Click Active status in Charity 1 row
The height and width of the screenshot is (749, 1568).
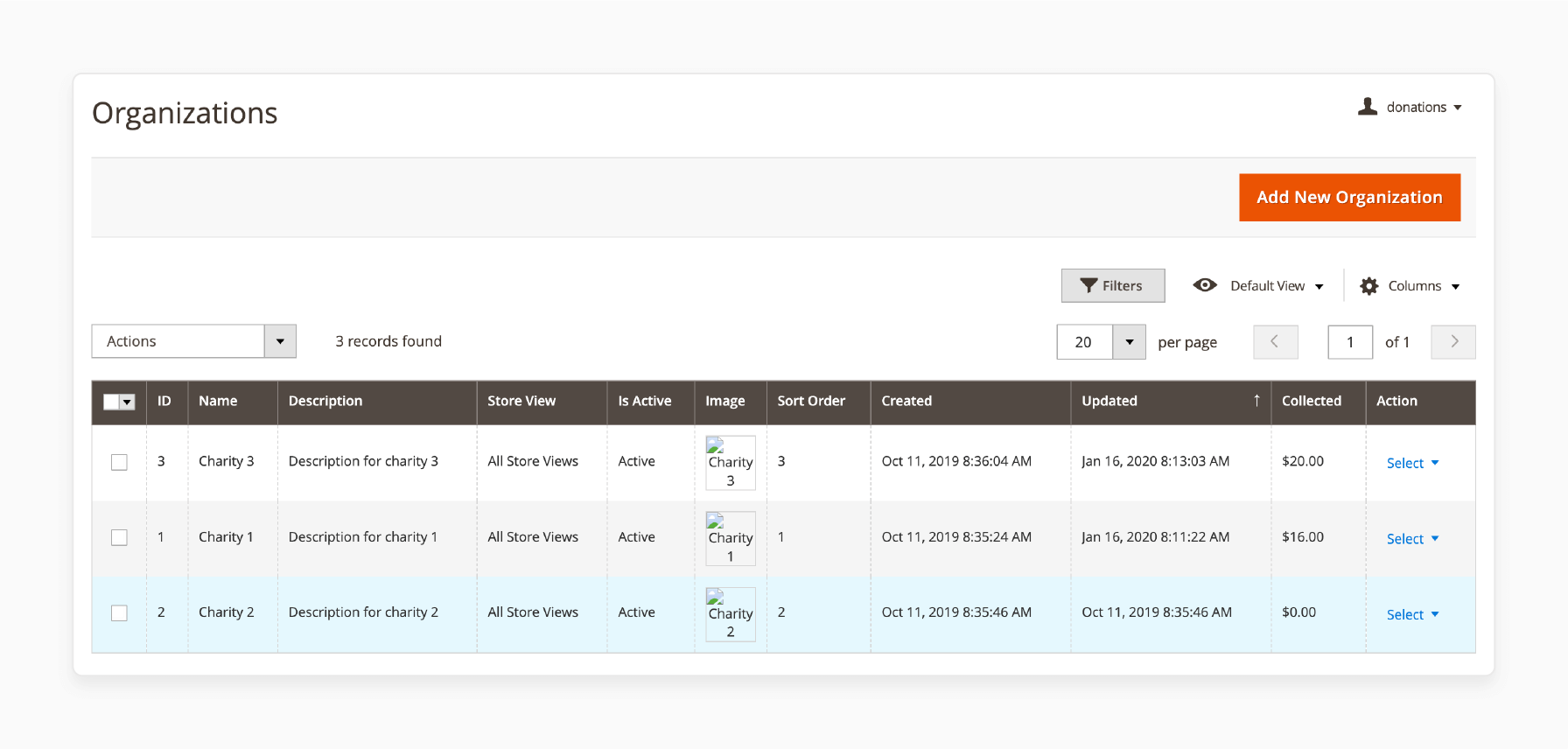pos(636,537)
